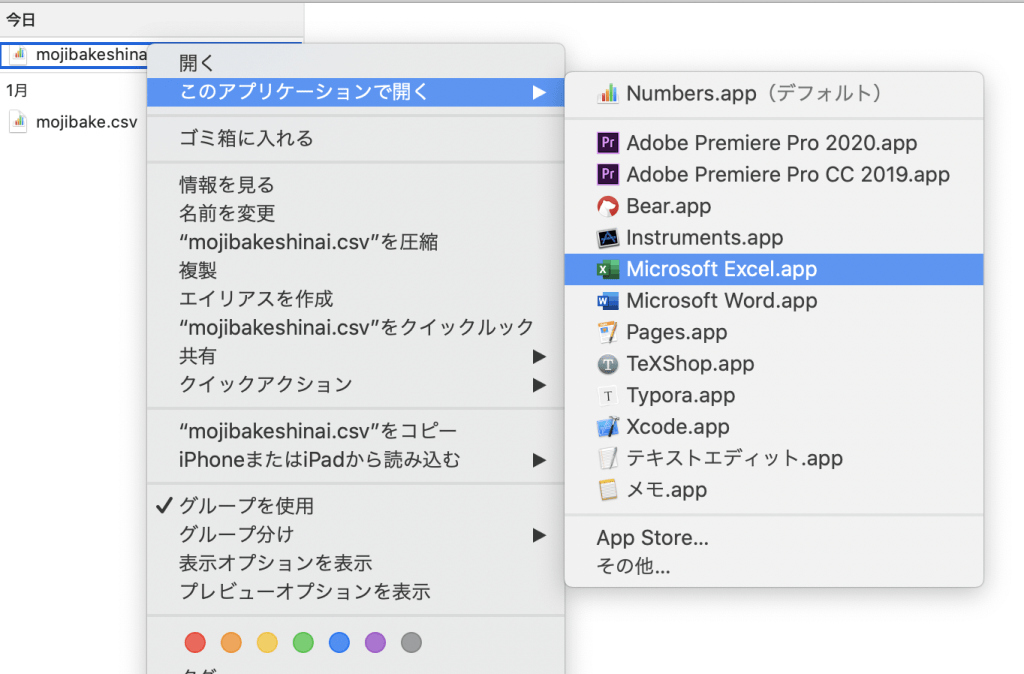The image size is (1024, 674).
Task: Open the グループ分け submenu
Action: coord(538,534)
